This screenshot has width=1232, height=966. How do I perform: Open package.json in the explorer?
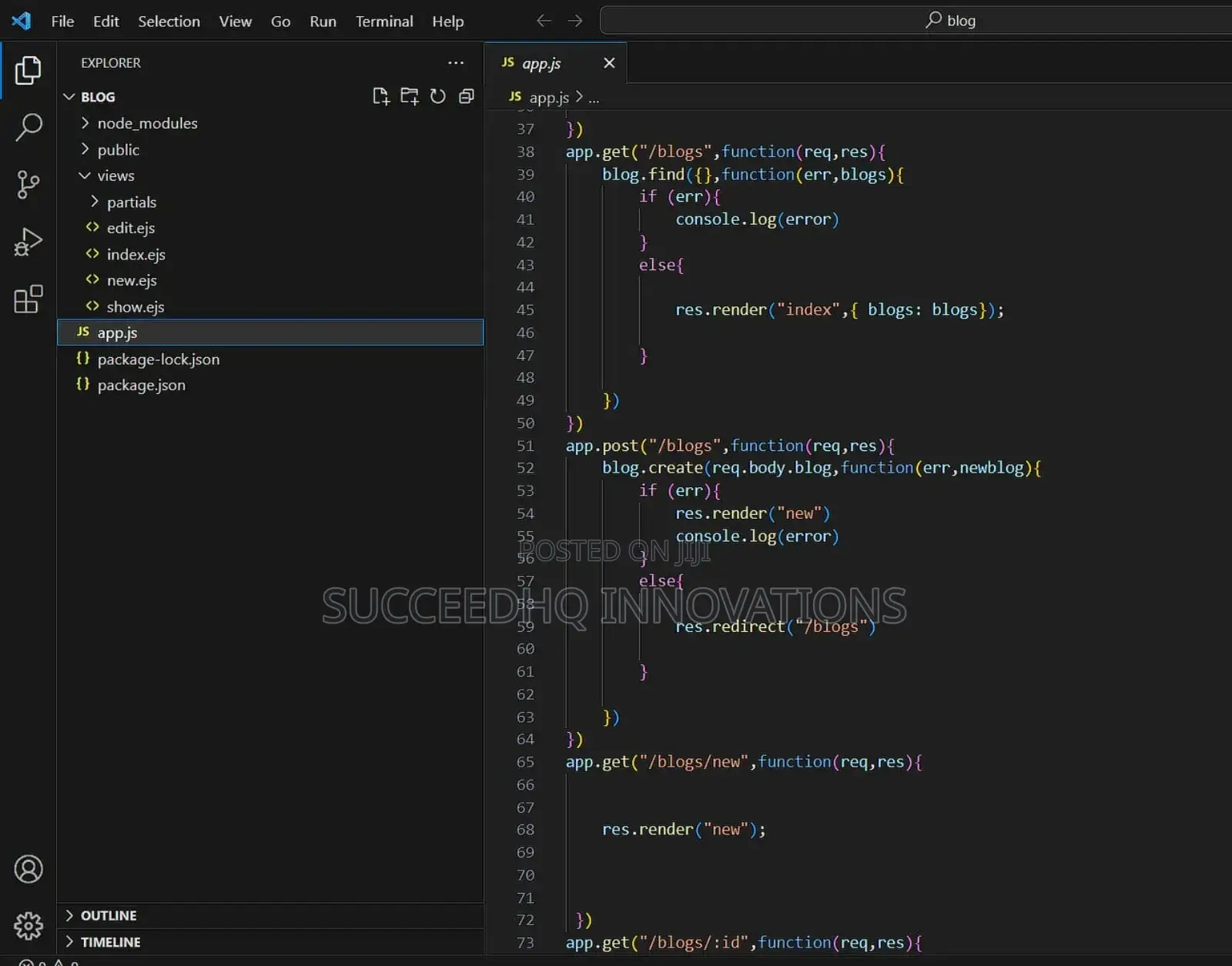click(270, 385)
